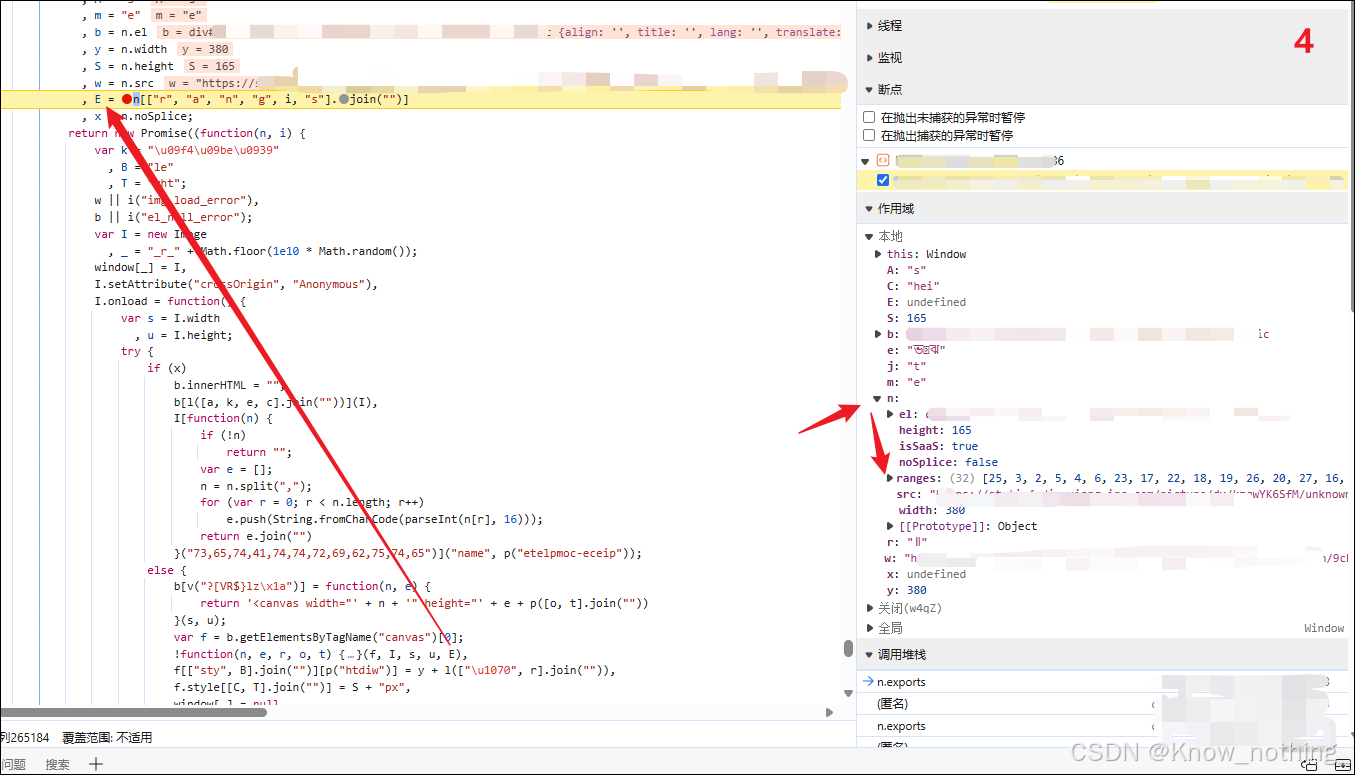Click the setAttribute crossOrigin code line
This screenshot has width=1355, height=775.
coord(236,284)
